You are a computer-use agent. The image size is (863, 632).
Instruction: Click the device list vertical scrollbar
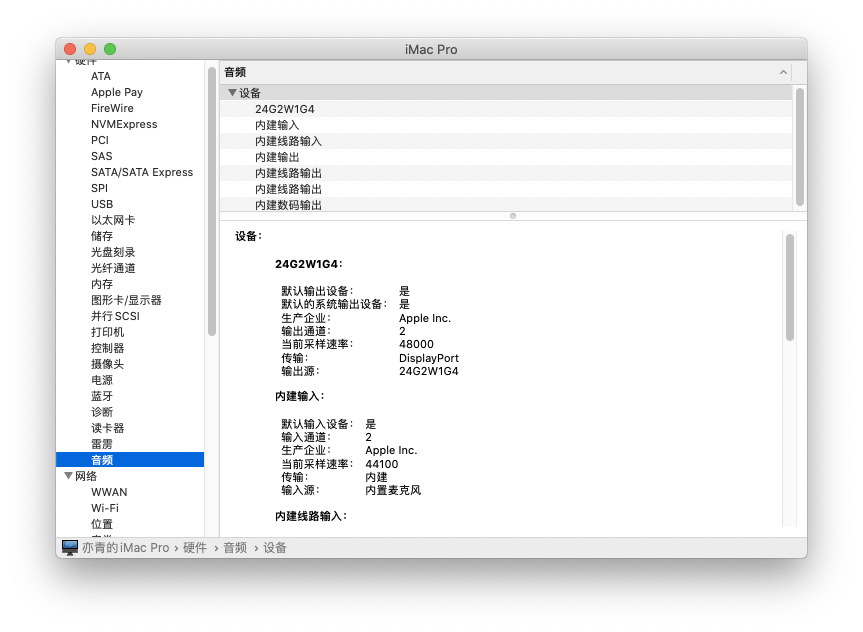click(800, 146)
